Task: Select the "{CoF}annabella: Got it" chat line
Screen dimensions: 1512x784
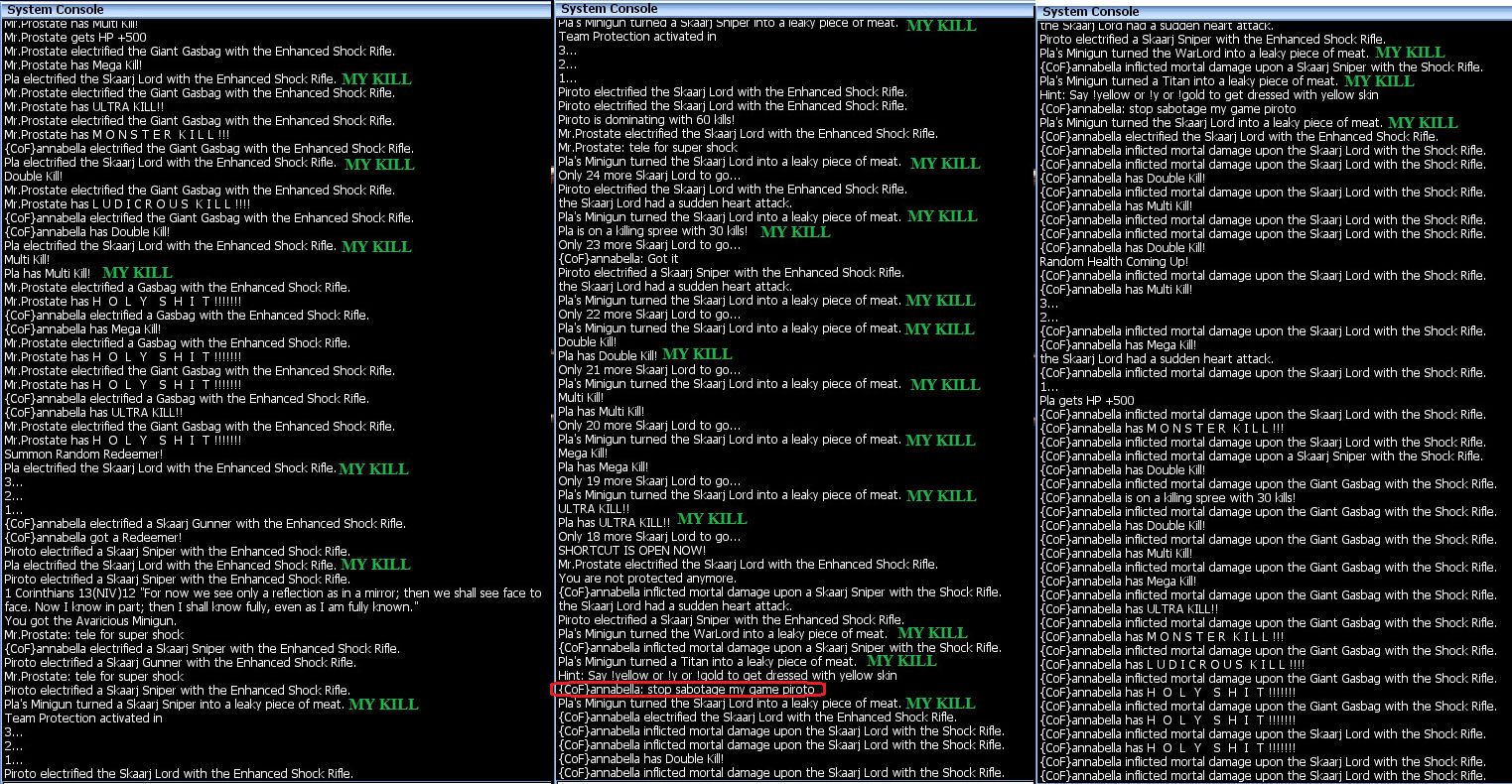Action: click(x=619, y=258)
